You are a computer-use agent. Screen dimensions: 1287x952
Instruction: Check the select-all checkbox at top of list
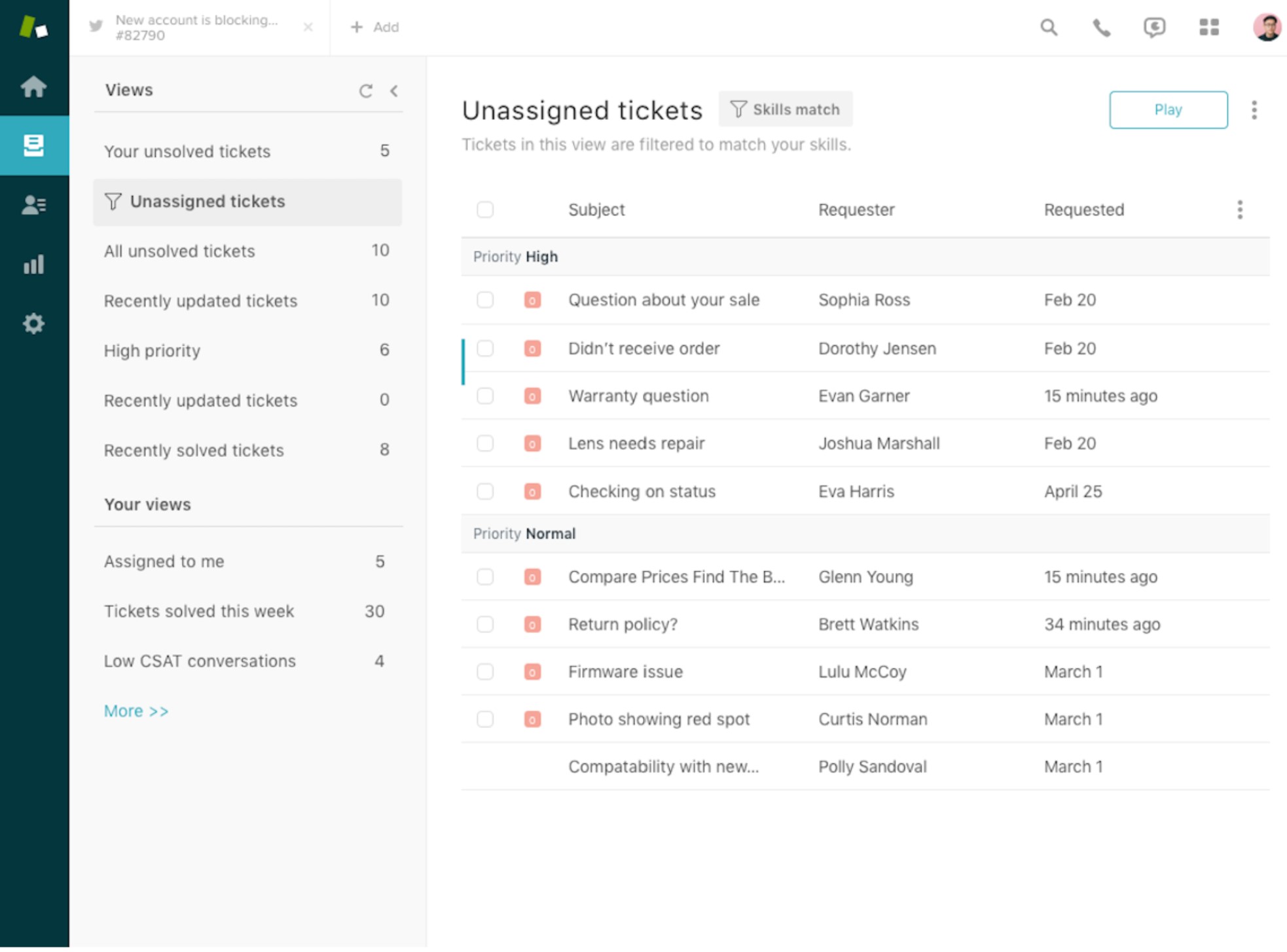tap(485, 210)
